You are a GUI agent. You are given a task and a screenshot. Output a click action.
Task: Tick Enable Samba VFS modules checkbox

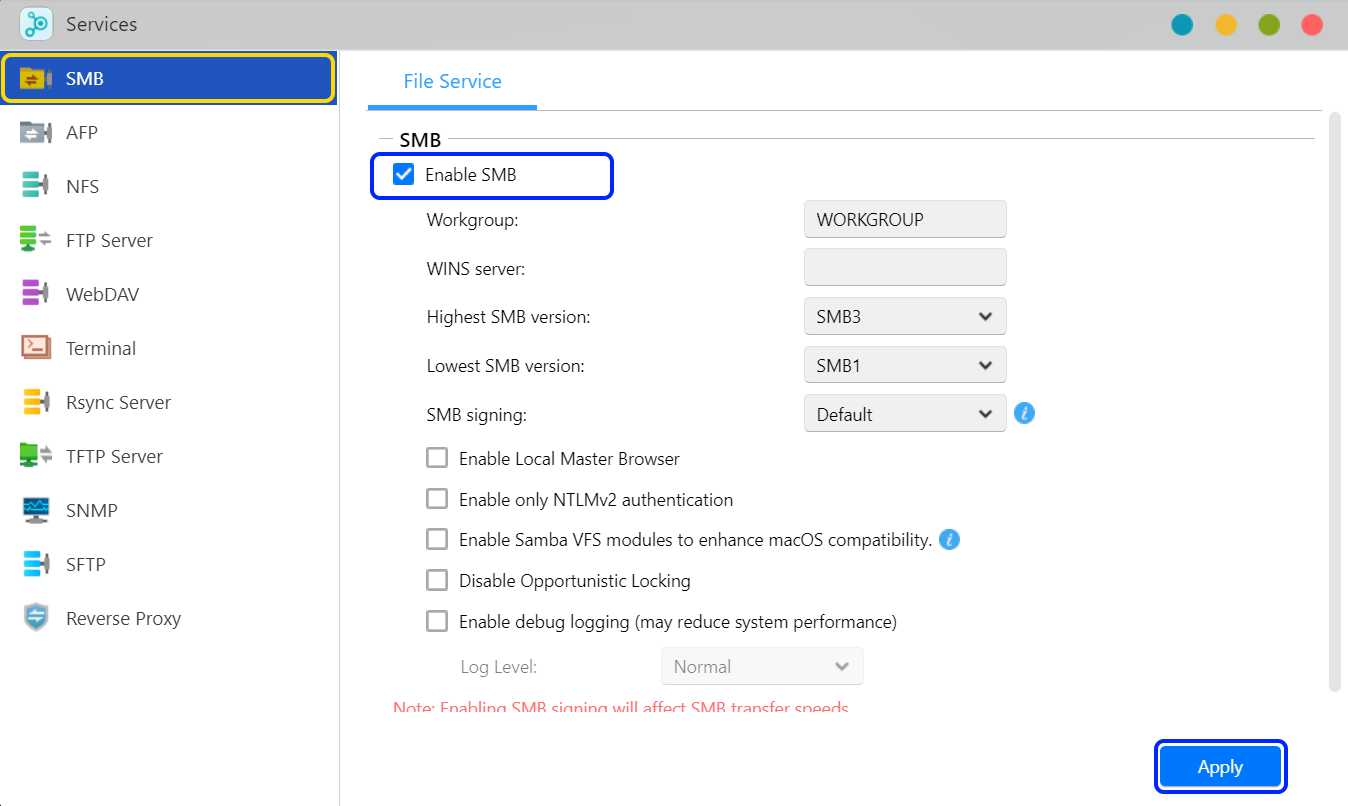point(437,540)
